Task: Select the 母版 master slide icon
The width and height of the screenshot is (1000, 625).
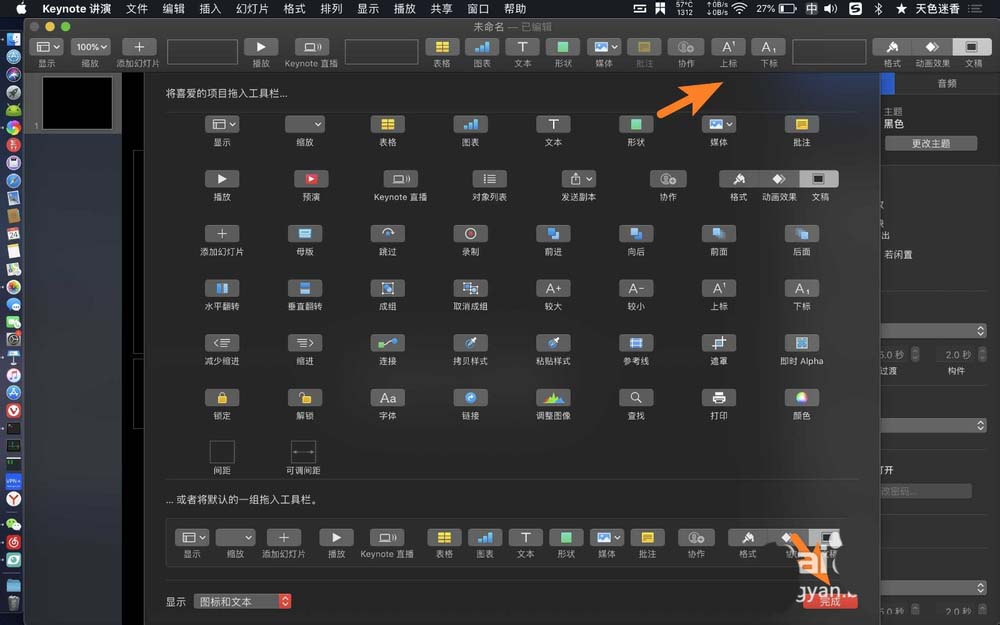Action: (x=305, y=234)
